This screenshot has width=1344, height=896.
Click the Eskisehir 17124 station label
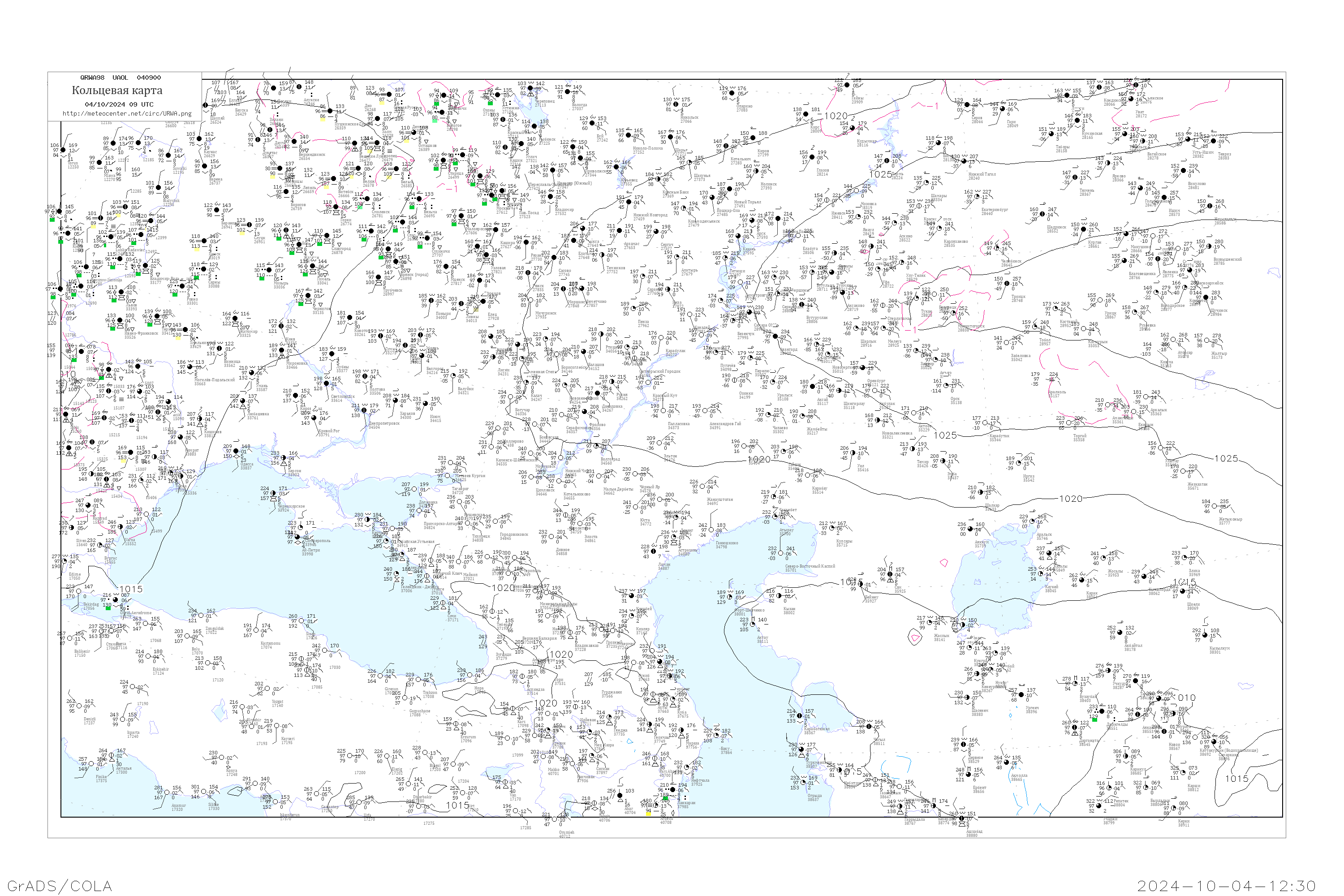pyautogui.click(x=160, y=671)
